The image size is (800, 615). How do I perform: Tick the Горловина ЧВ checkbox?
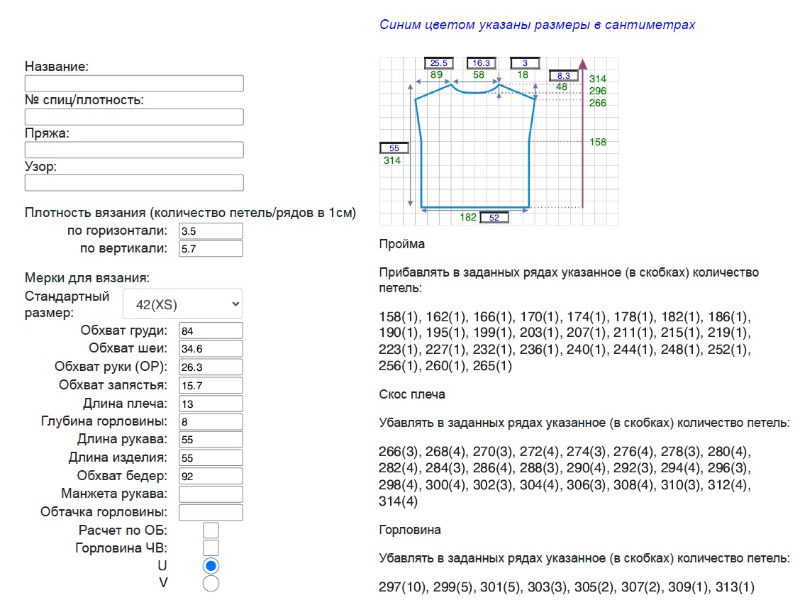(x=211, y=548)
